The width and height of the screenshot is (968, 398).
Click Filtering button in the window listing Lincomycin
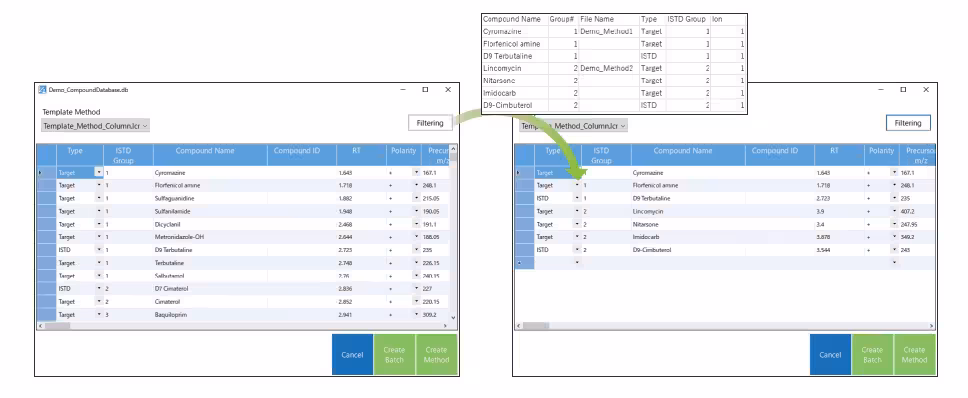tap(908, 123)
